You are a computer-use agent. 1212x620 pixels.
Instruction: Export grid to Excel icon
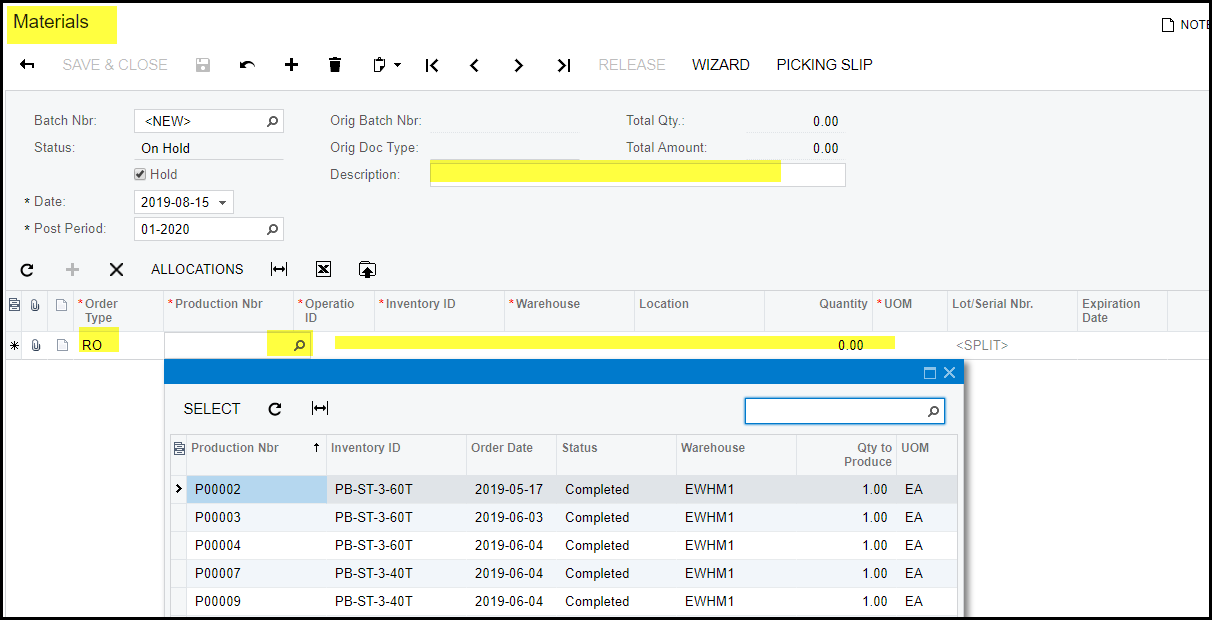click(323, 269)
